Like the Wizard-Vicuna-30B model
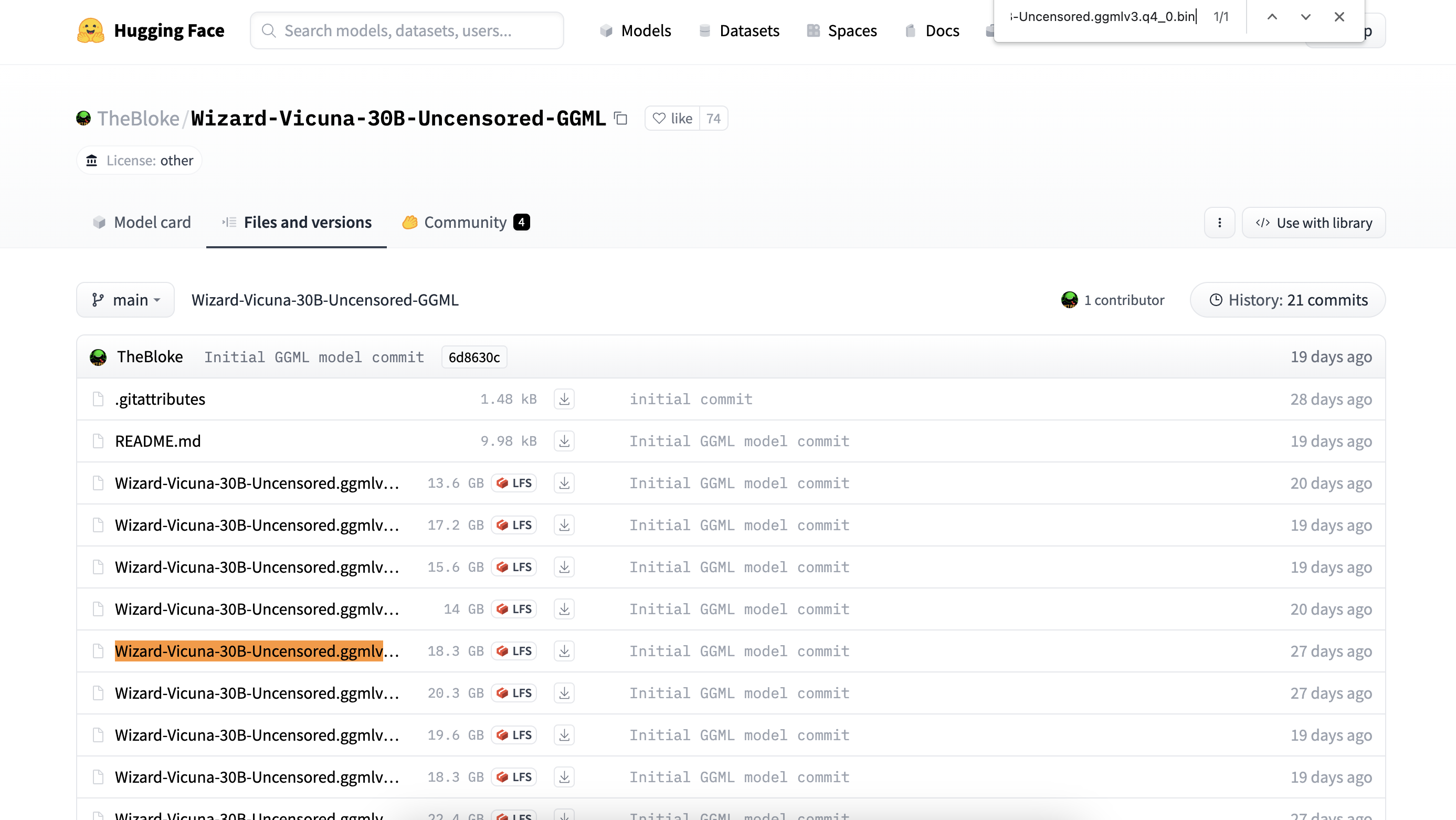Image resolution: width=1456 pixels, height=820 pixels. coord(672,118)
